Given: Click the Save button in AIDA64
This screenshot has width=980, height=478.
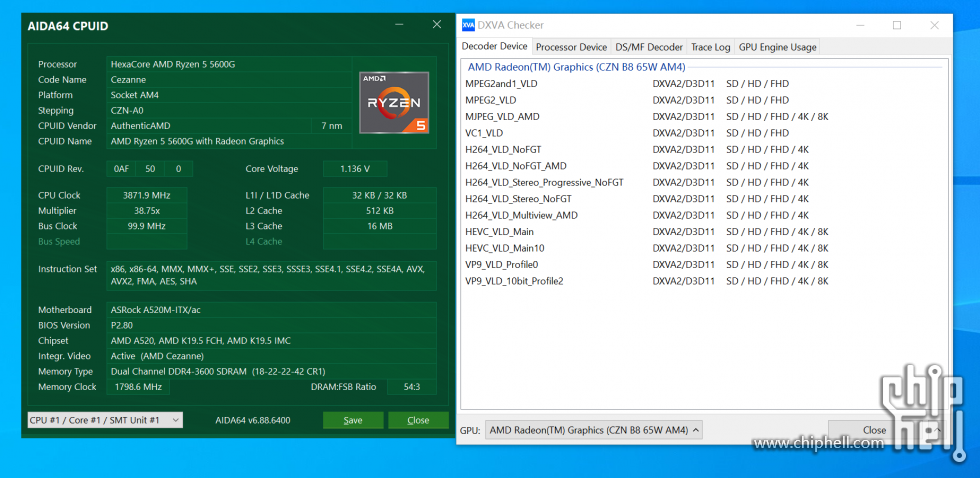Looking at the screenshot, I should pyautogui.click(x=353, y=420).
